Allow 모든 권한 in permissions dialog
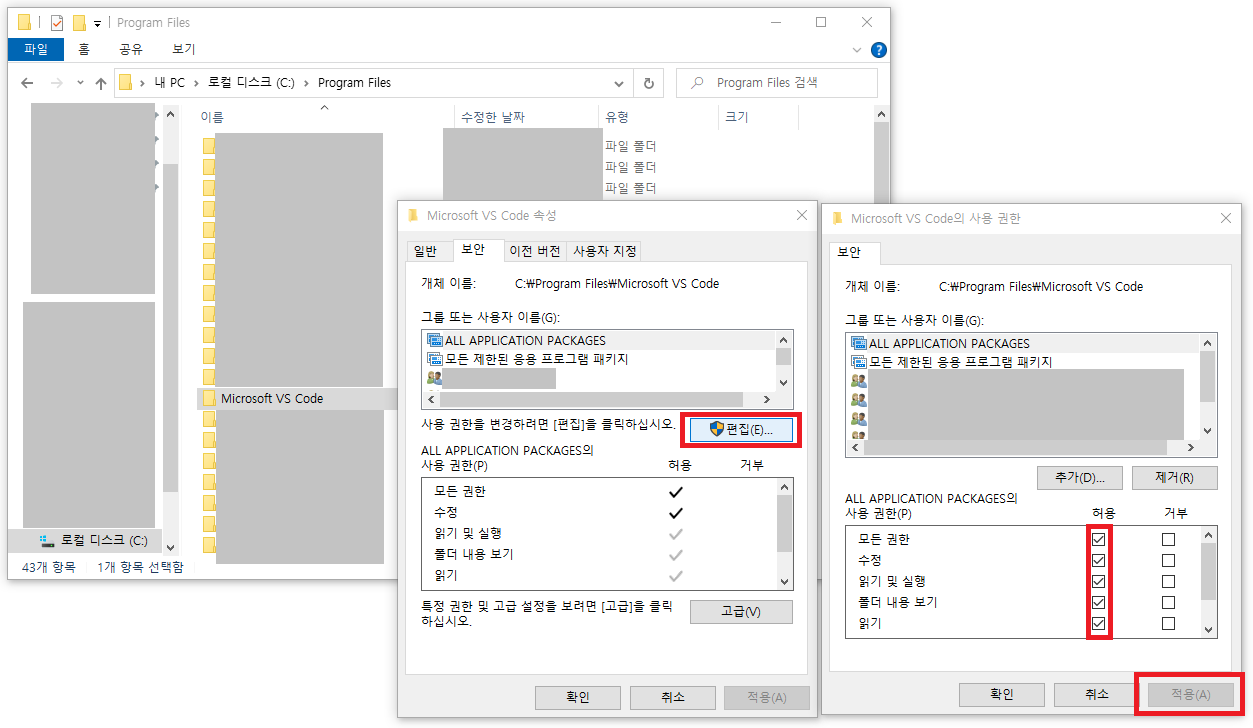 pos(1099,539)
